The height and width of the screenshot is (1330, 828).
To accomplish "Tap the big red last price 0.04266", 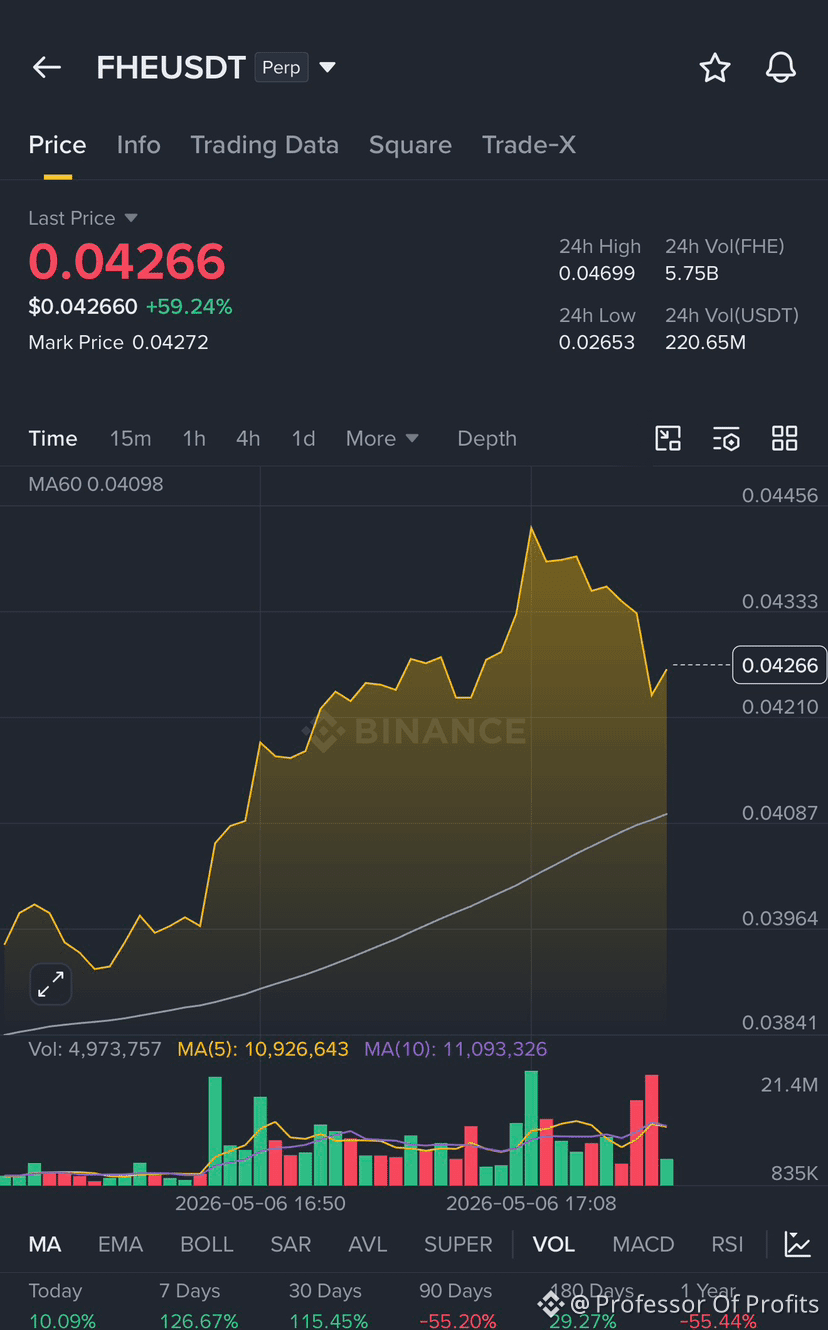I will (127, 261).
